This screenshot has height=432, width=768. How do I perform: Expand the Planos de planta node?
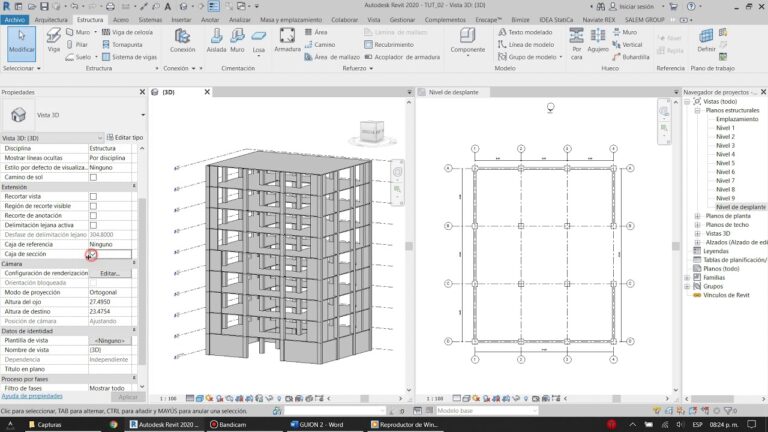[697, 216]
